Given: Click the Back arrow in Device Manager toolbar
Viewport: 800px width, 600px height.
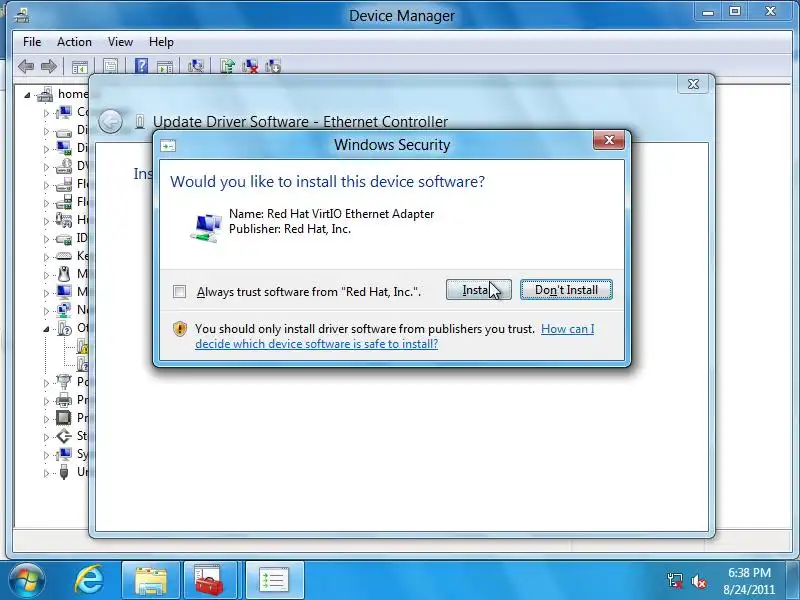Looking at the screenshot, I should [26, 66].
